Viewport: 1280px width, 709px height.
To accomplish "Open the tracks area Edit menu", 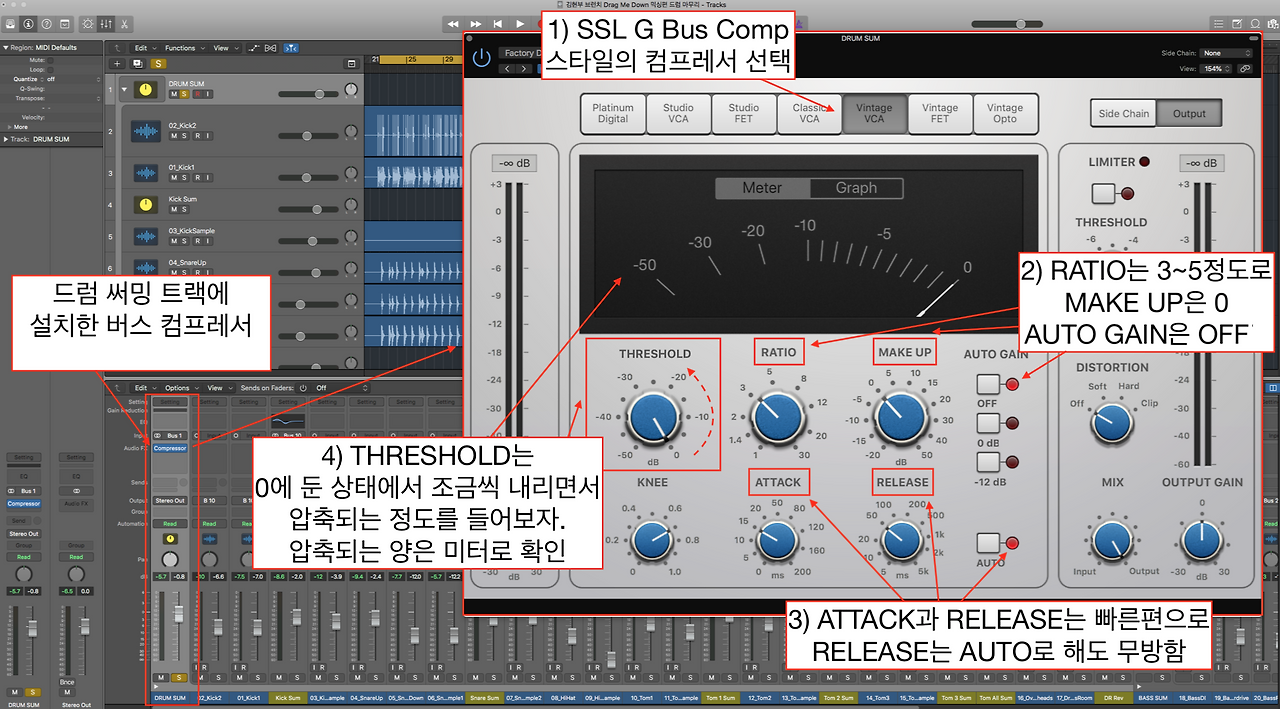I will pos(145,47).
